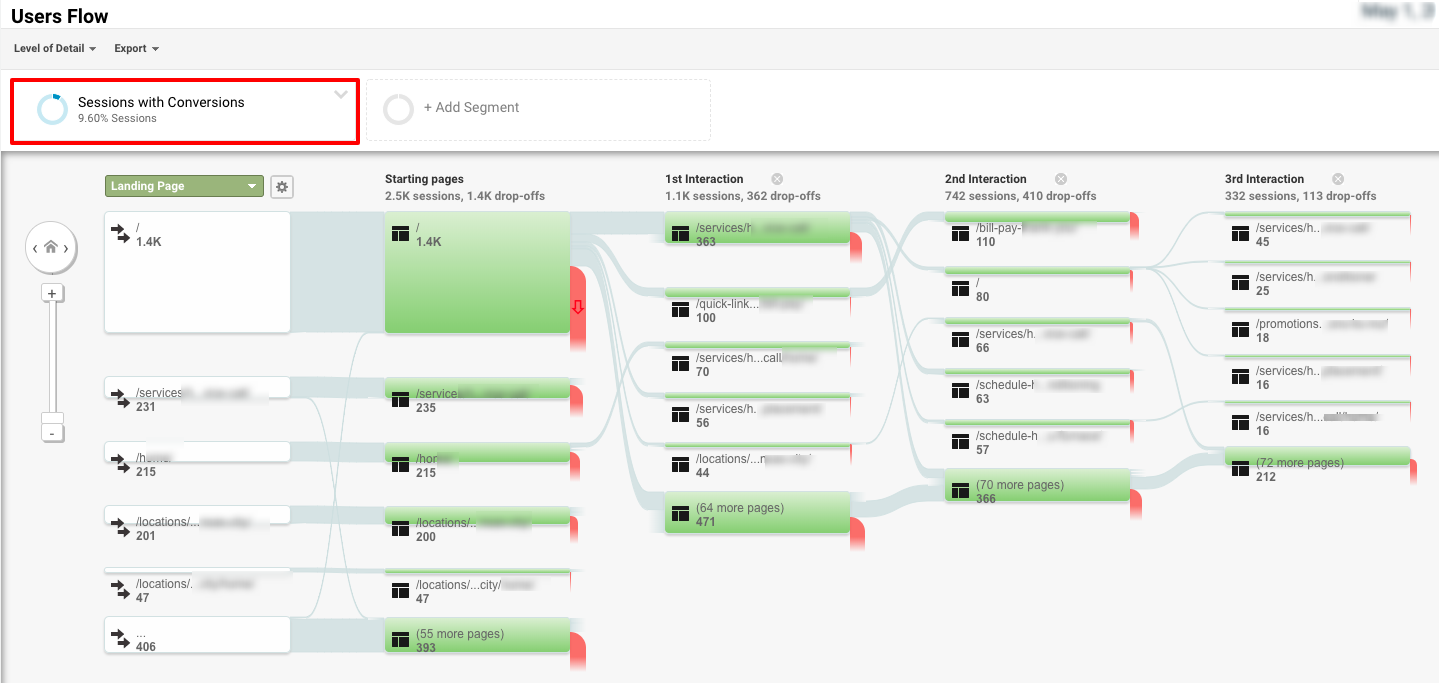The width and height of the screenshot is (1439, 683).
Task: Click the home icon in flow navigation control
Action: pyautogui.click(x=51, y=247)
